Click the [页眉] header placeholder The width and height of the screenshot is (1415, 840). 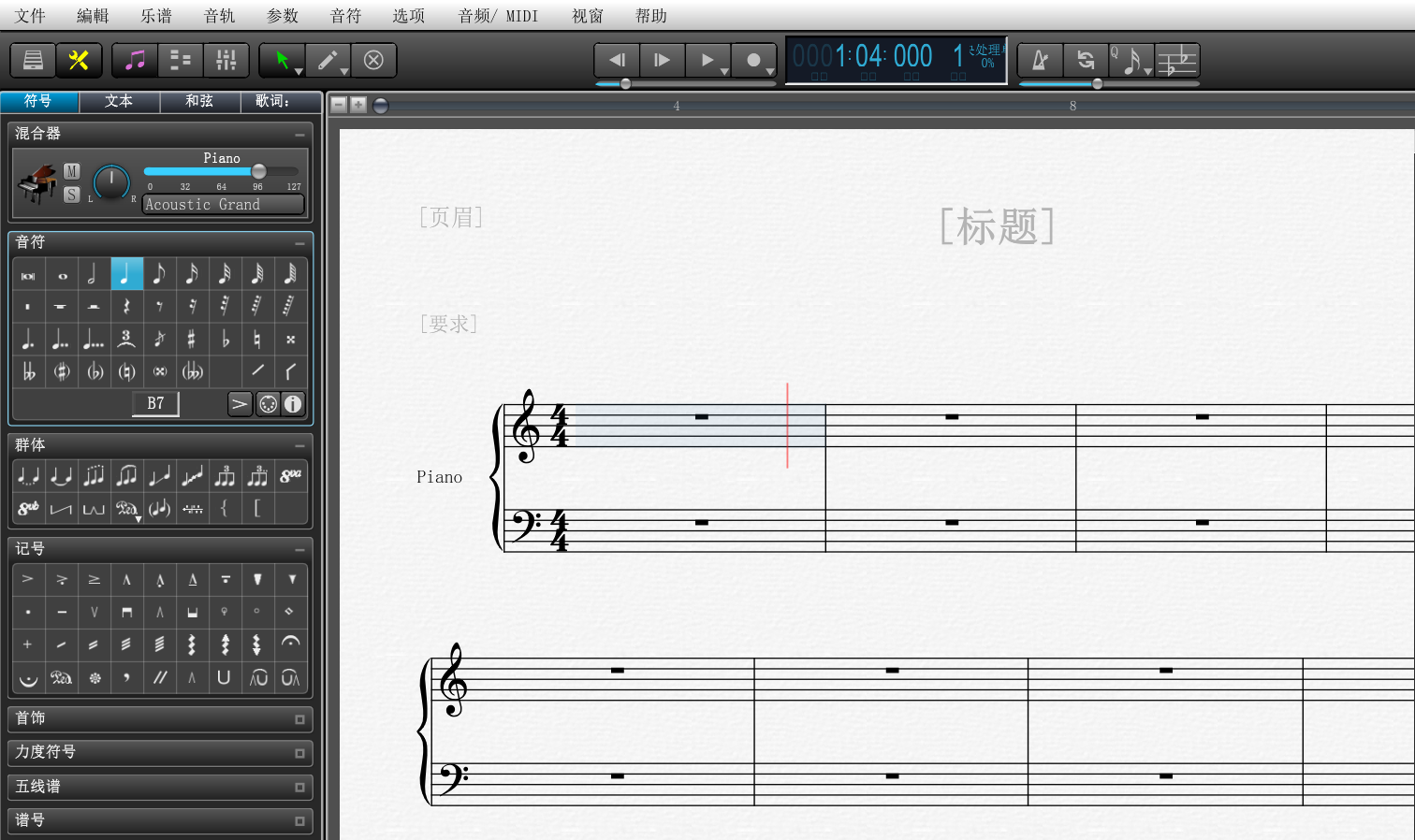click(x=451, y=217)
